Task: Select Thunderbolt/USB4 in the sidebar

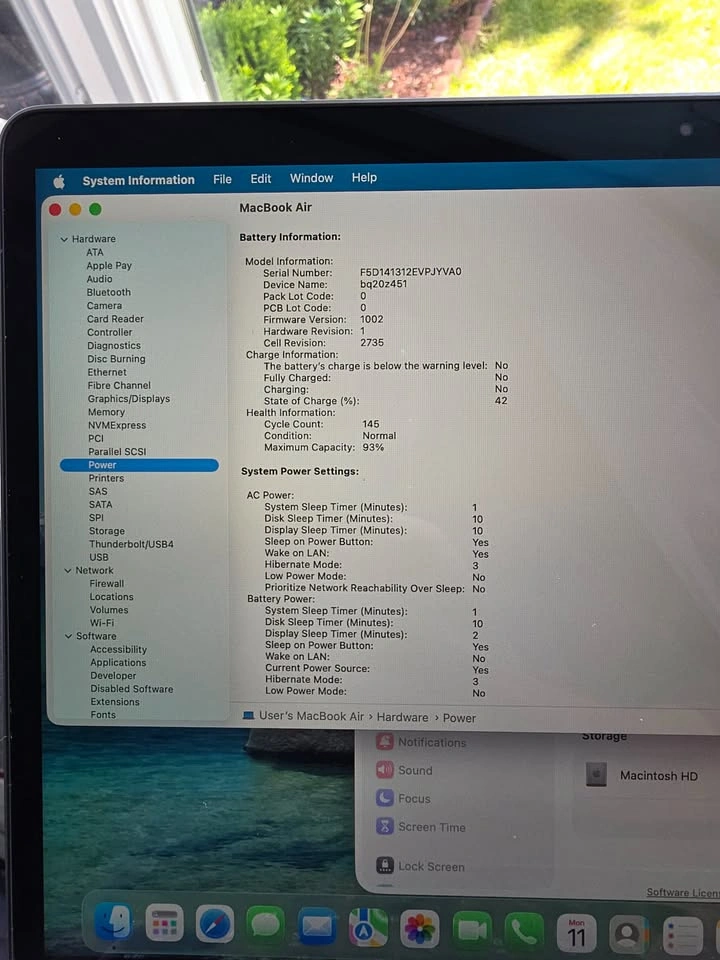Action: pyautogui.click(x=131, y=544)
